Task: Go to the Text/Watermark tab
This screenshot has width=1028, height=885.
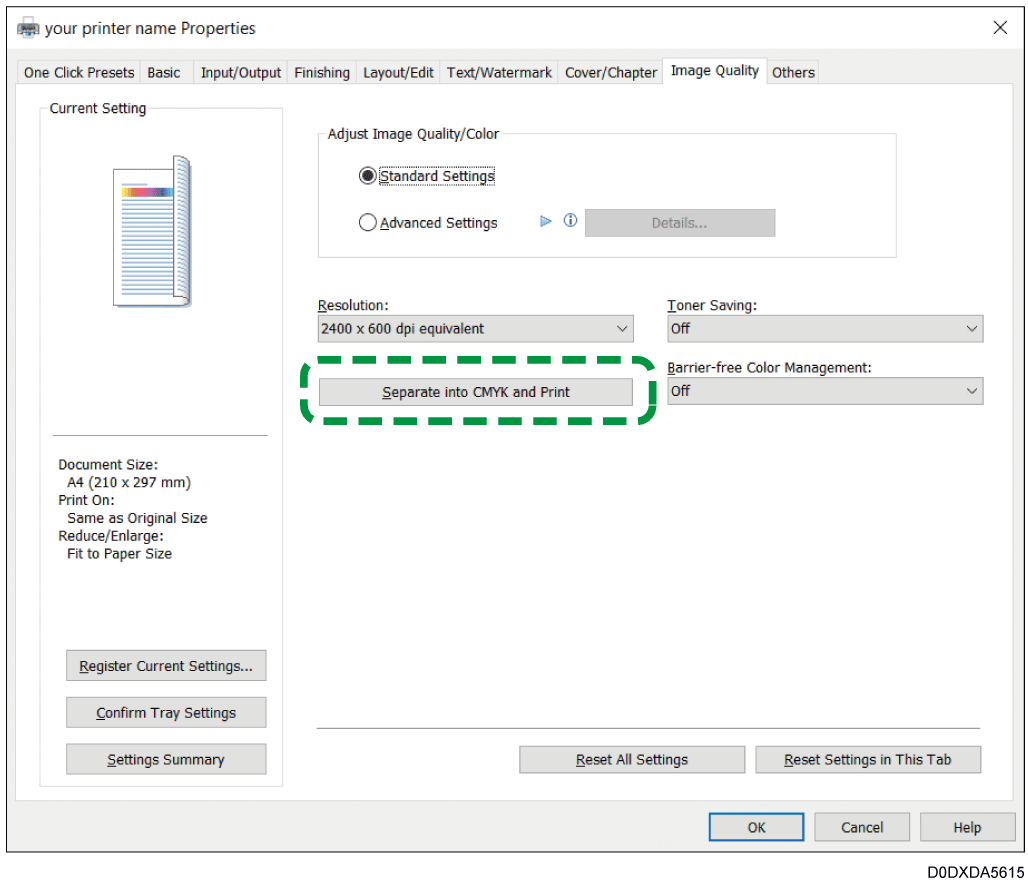Action: (x=499, y=72)
